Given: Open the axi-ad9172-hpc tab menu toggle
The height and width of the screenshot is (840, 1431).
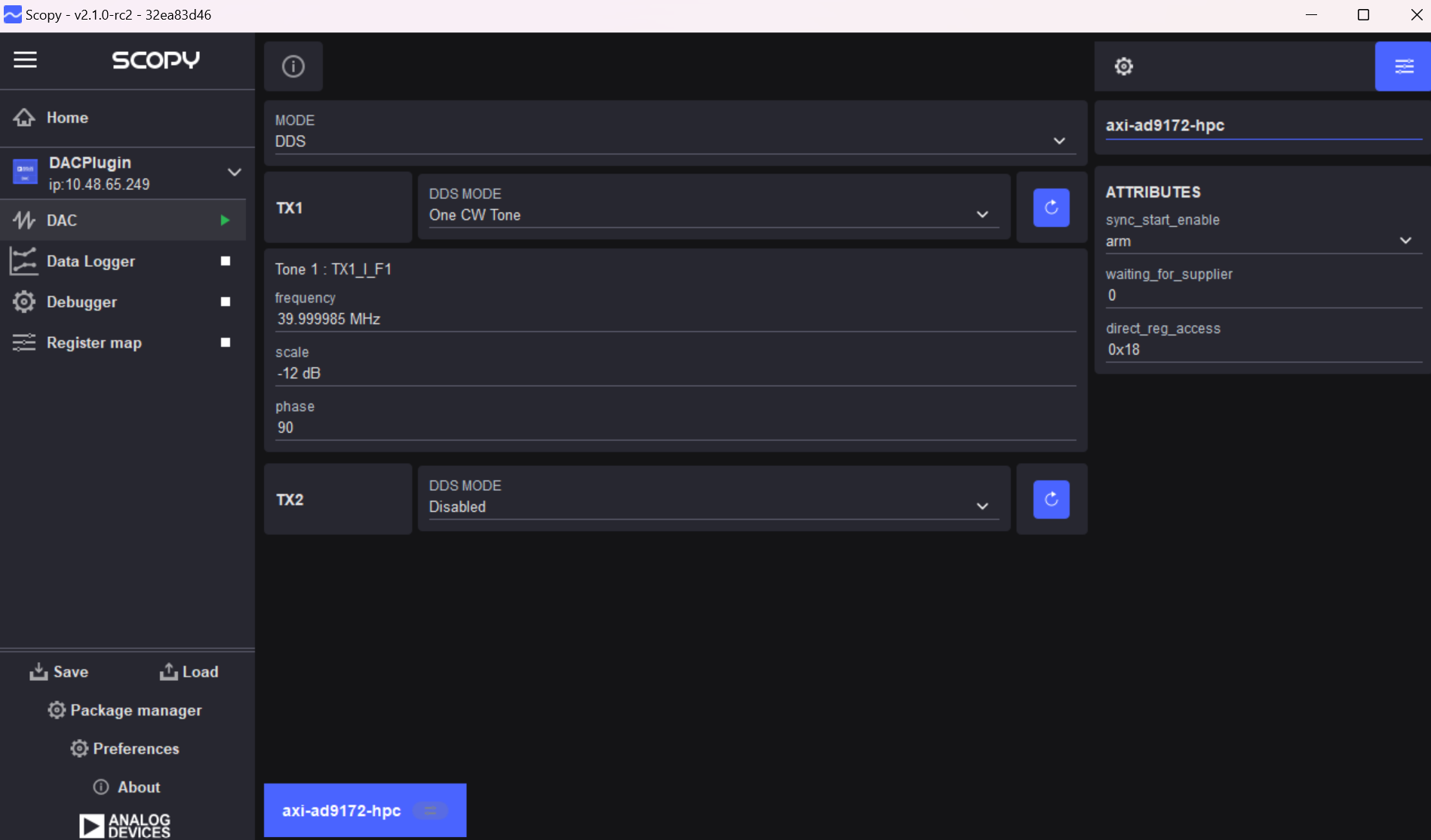Looking at the screenshot, I should pos(431,811).
